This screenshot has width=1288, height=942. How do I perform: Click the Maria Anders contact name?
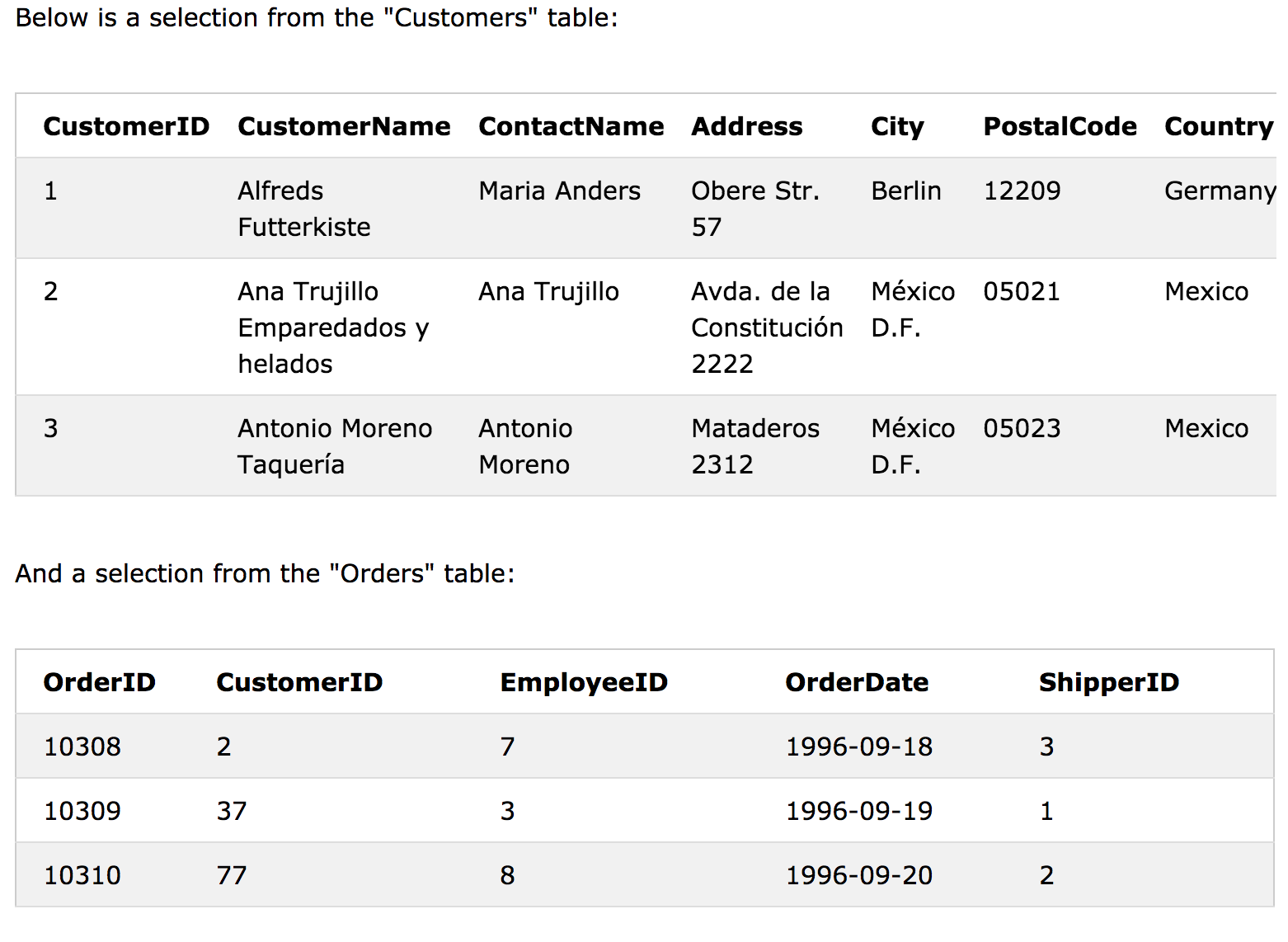click(x=559, y=191)
